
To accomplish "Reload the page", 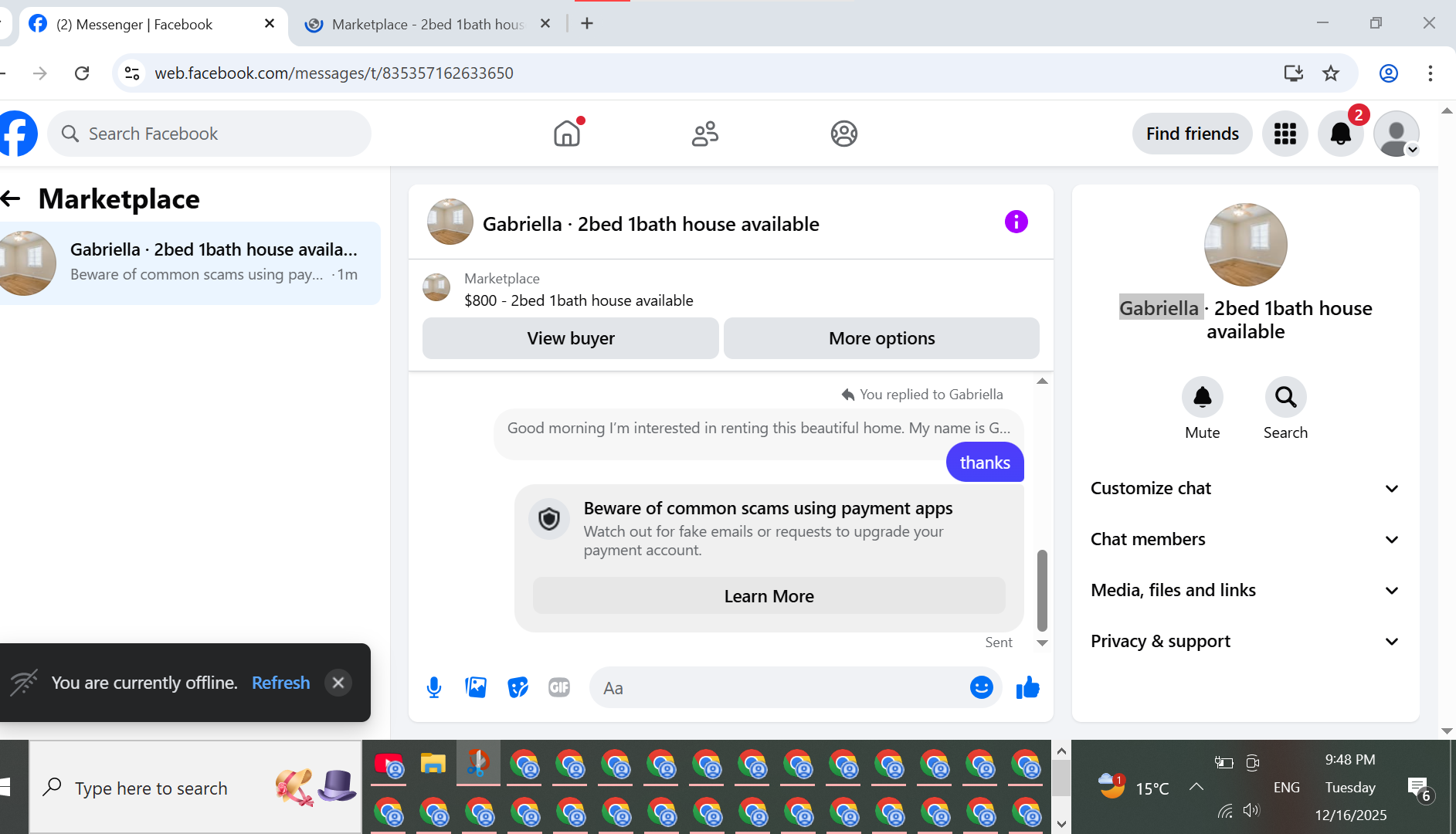I will pyautogui.click(x=82, y=73).
